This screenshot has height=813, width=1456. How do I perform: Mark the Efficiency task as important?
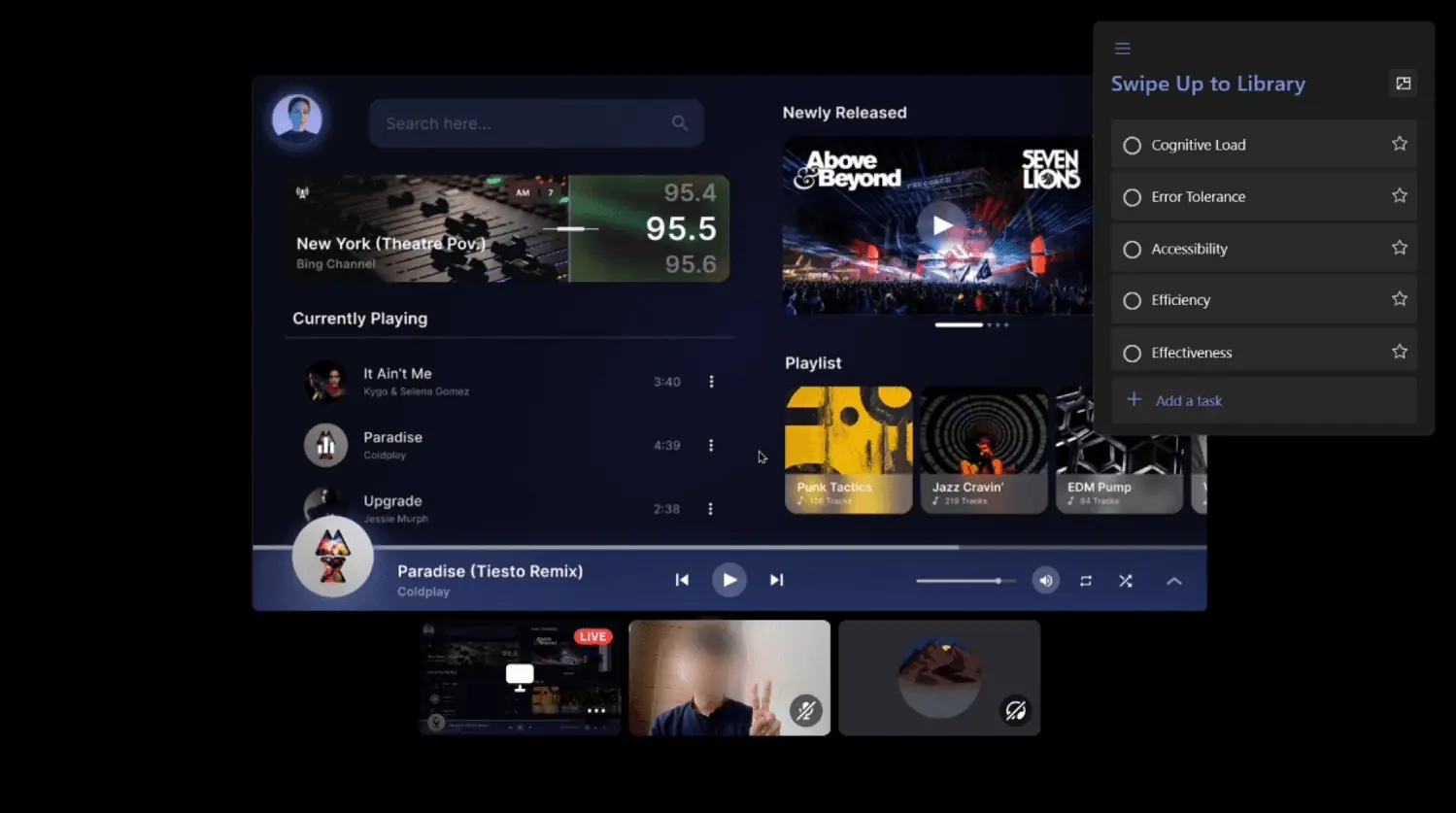click(1399, 299)
